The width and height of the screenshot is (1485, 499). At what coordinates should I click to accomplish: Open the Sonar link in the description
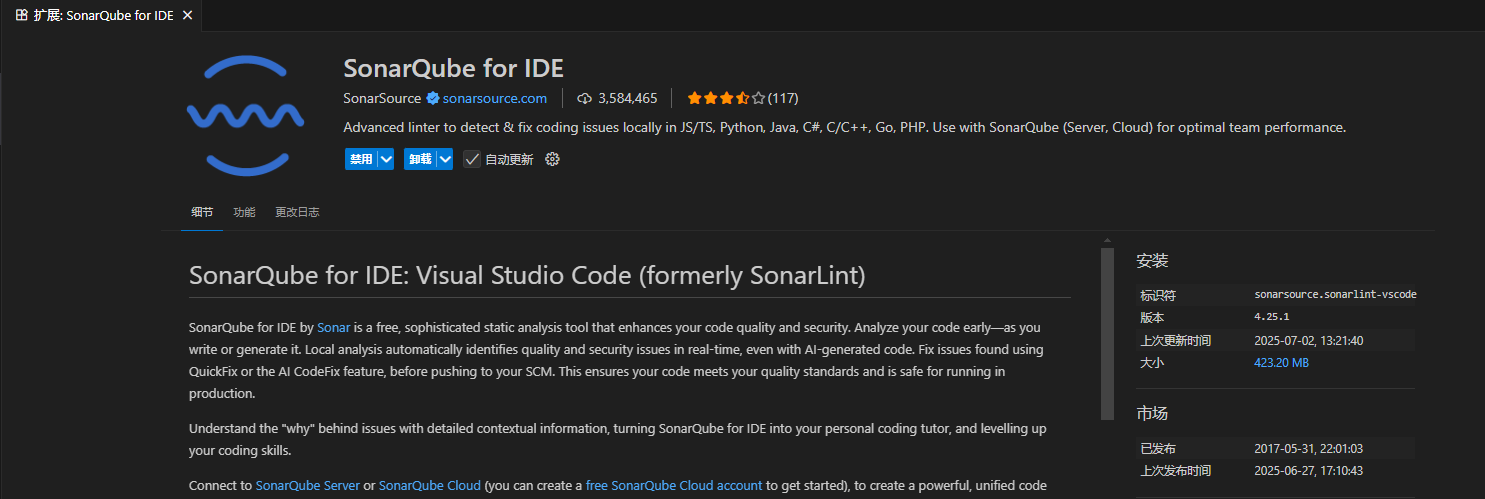click(x=333, y=327)
